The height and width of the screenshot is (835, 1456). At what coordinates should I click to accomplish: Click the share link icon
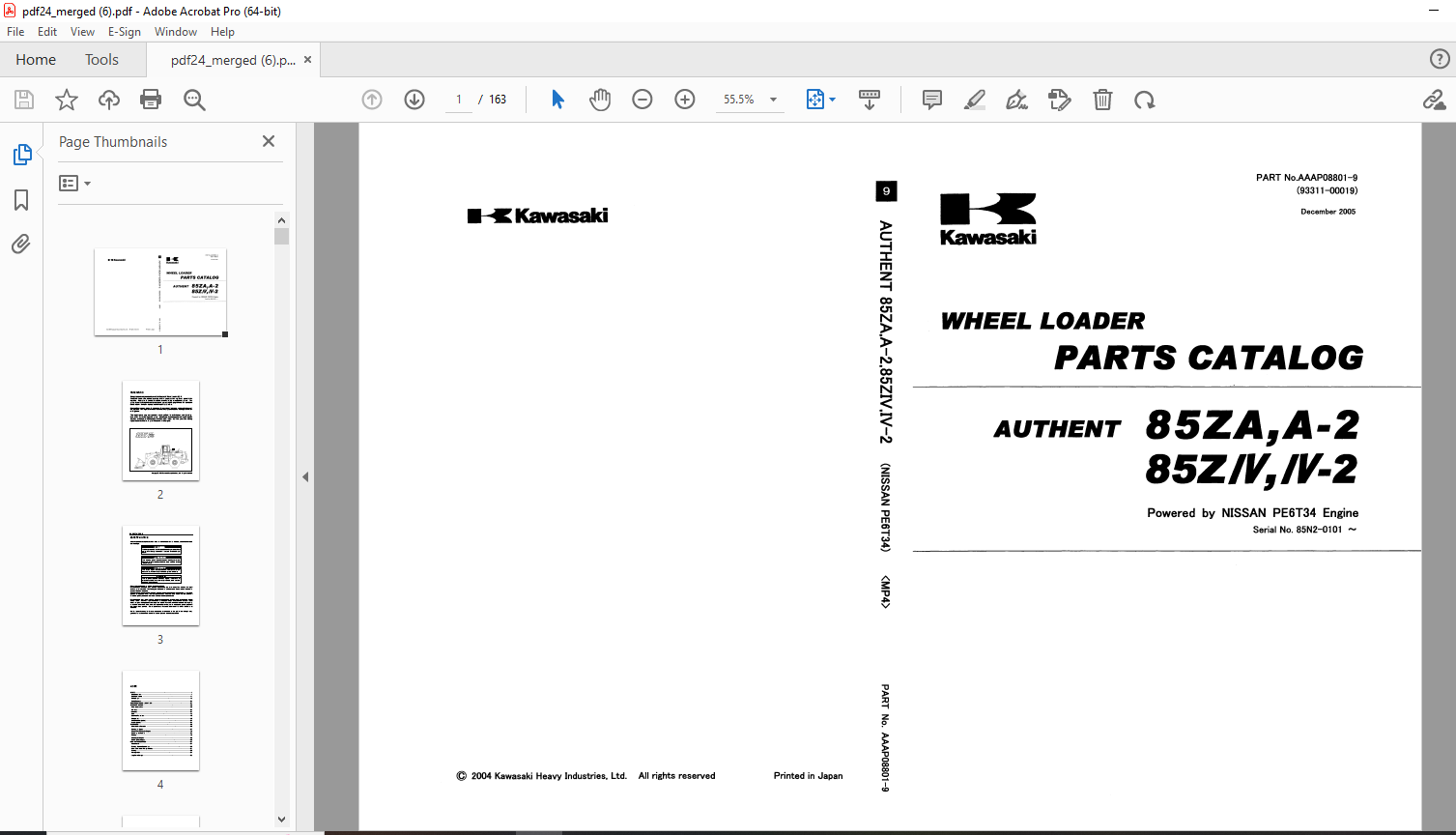click(1434, 100)
